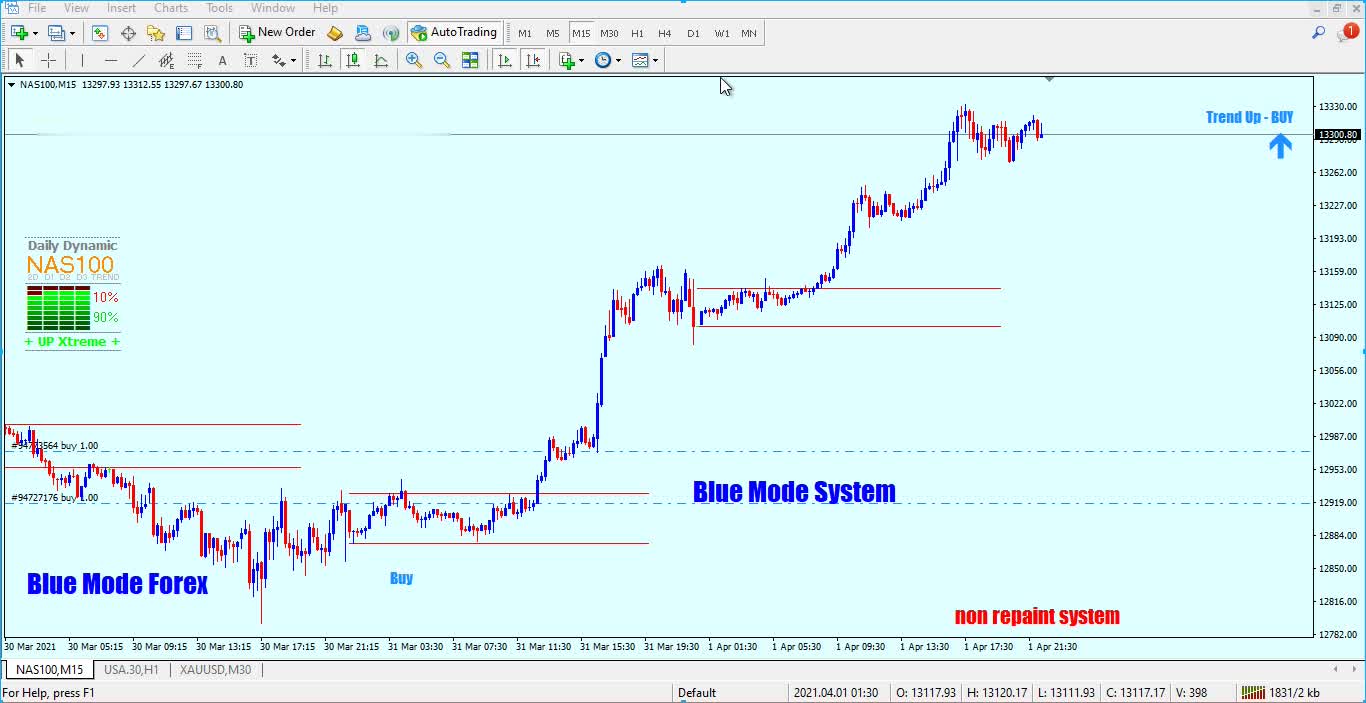
Task: Set timeframe to MN
Action: pyautogui.click(x=749, y=33)
